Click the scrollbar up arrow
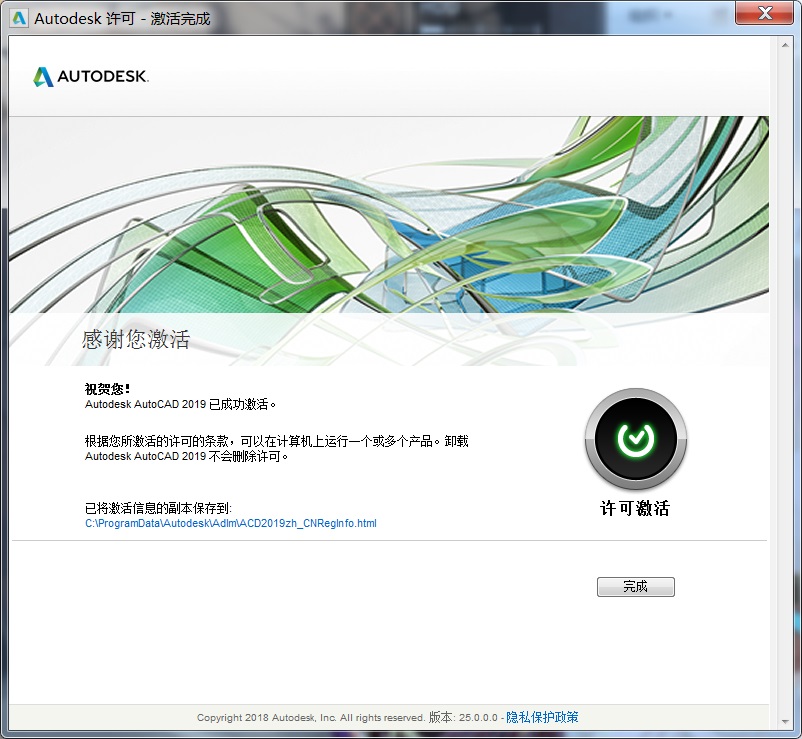The width and height of the screenshot is (802, 739). pyautogui.click(x=785, y=46)
